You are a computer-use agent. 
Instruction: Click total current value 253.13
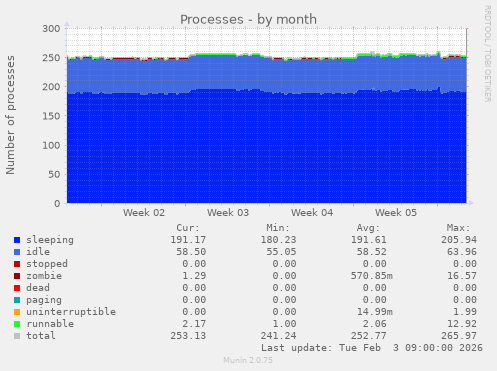(188, 336)
